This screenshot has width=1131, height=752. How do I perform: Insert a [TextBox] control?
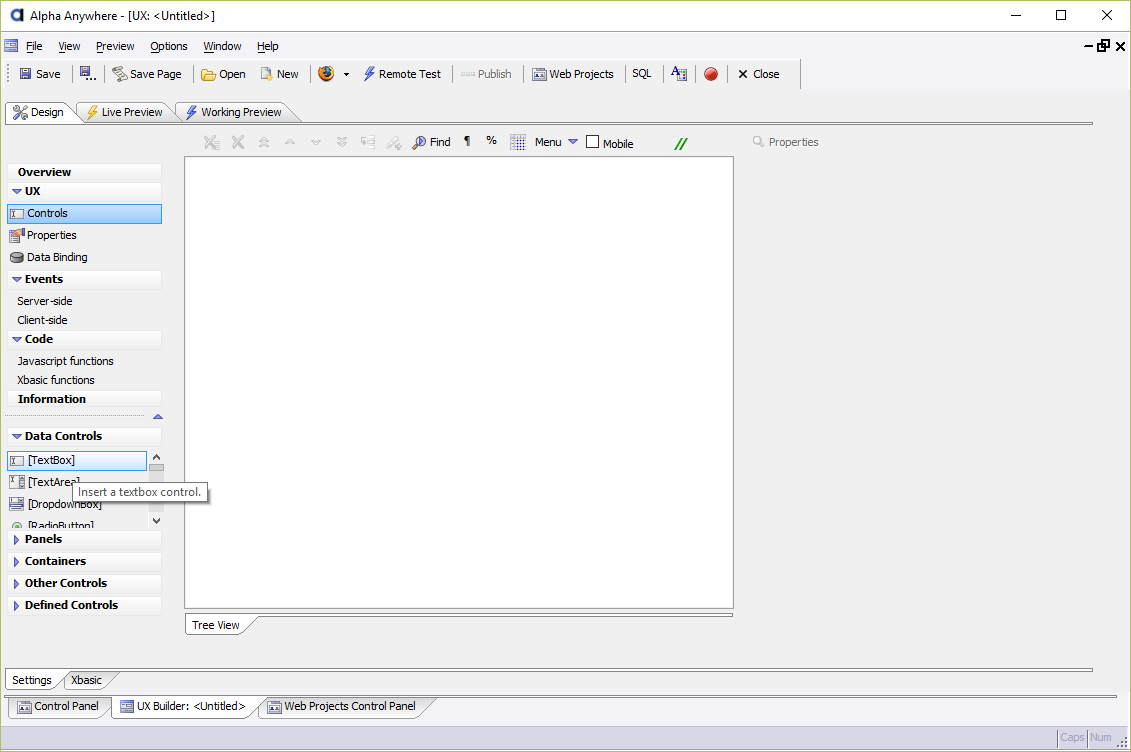click(x=77, y=461)
